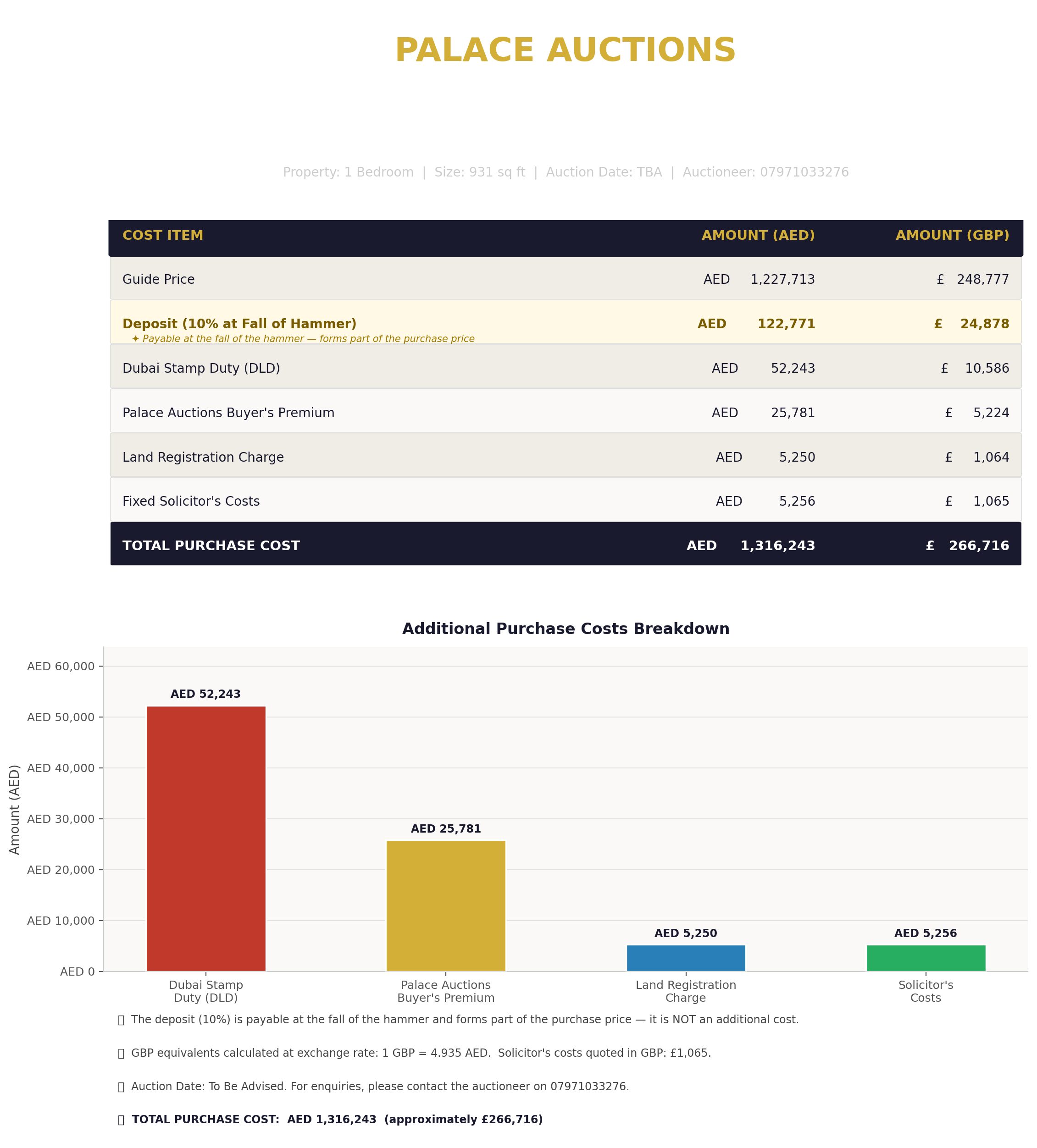
Task: Click the AED 52,243 bar value label
Action: coord(205,694)
